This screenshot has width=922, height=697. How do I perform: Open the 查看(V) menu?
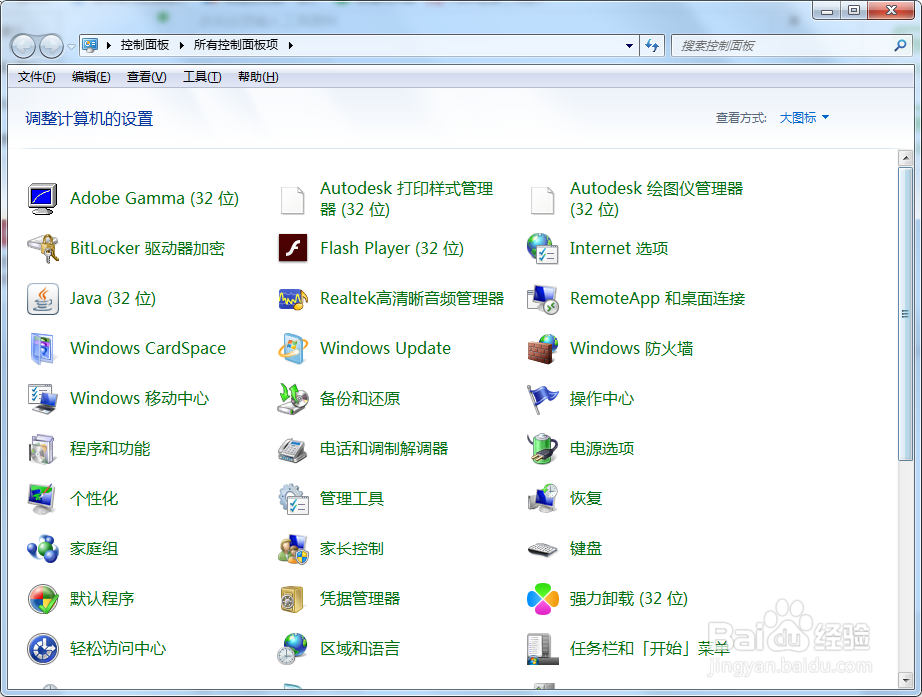click(146, 77)
